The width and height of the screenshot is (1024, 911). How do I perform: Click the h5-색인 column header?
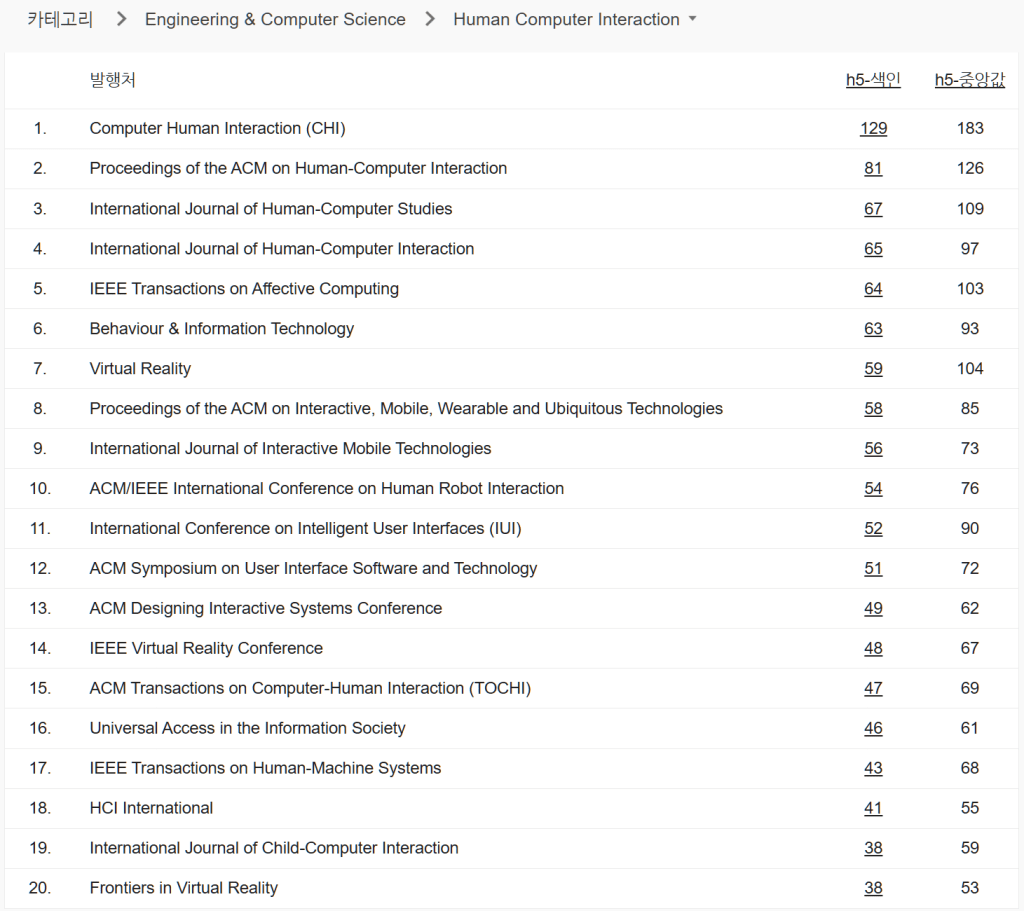tap(873, 81)
